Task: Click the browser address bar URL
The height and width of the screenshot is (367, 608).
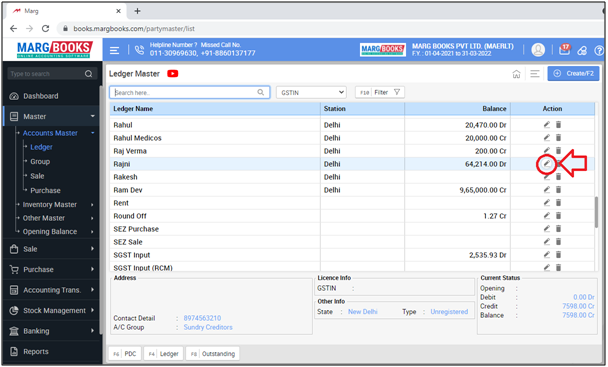Action: point(134,28)
